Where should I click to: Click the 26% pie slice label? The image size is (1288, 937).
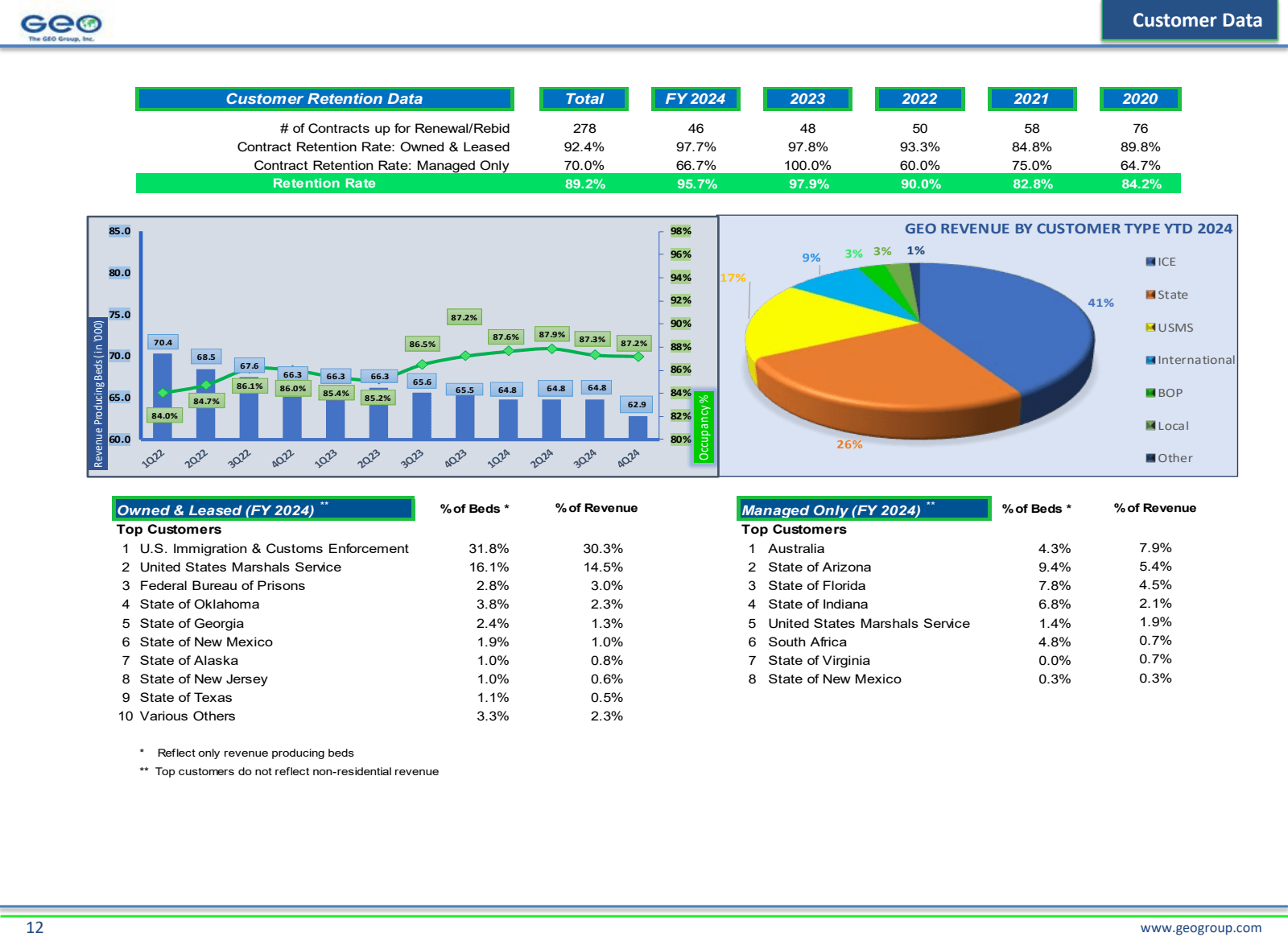(x=849, y=444)
